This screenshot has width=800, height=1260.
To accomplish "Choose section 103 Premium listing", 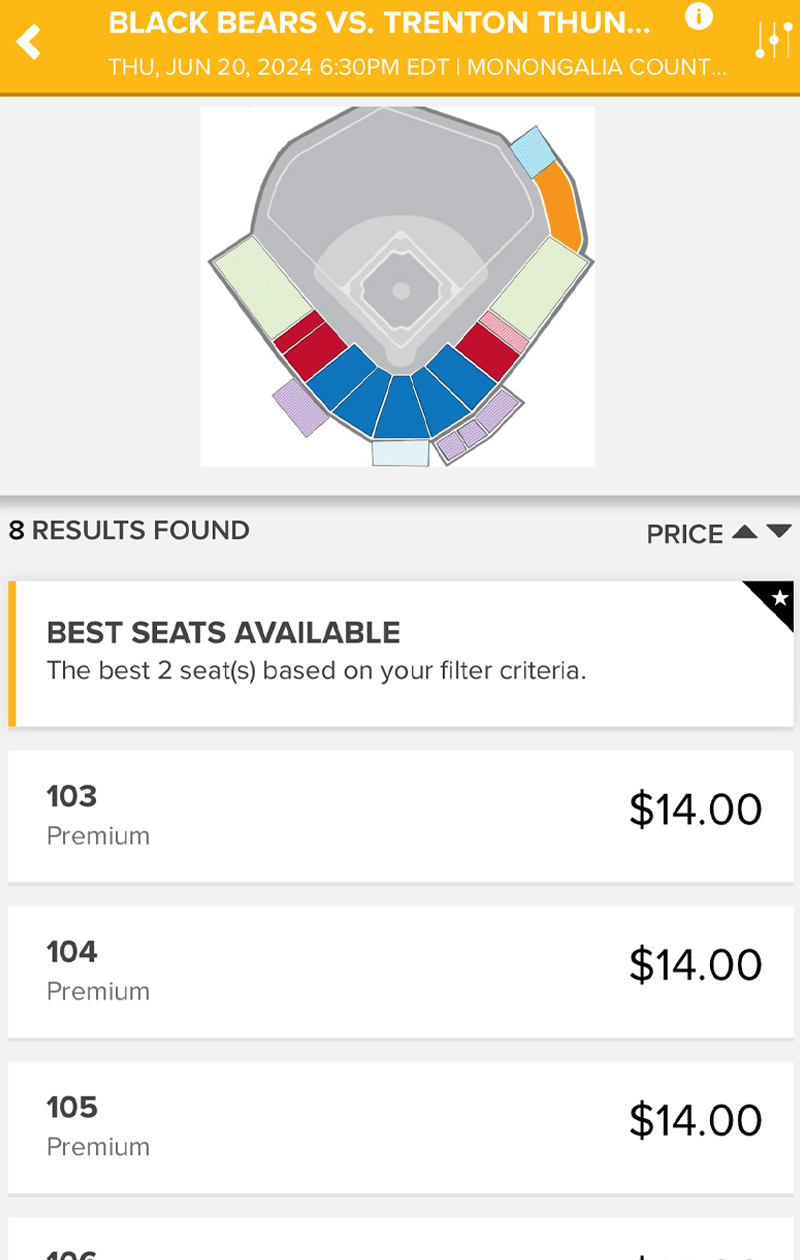I will click(400, 816).
